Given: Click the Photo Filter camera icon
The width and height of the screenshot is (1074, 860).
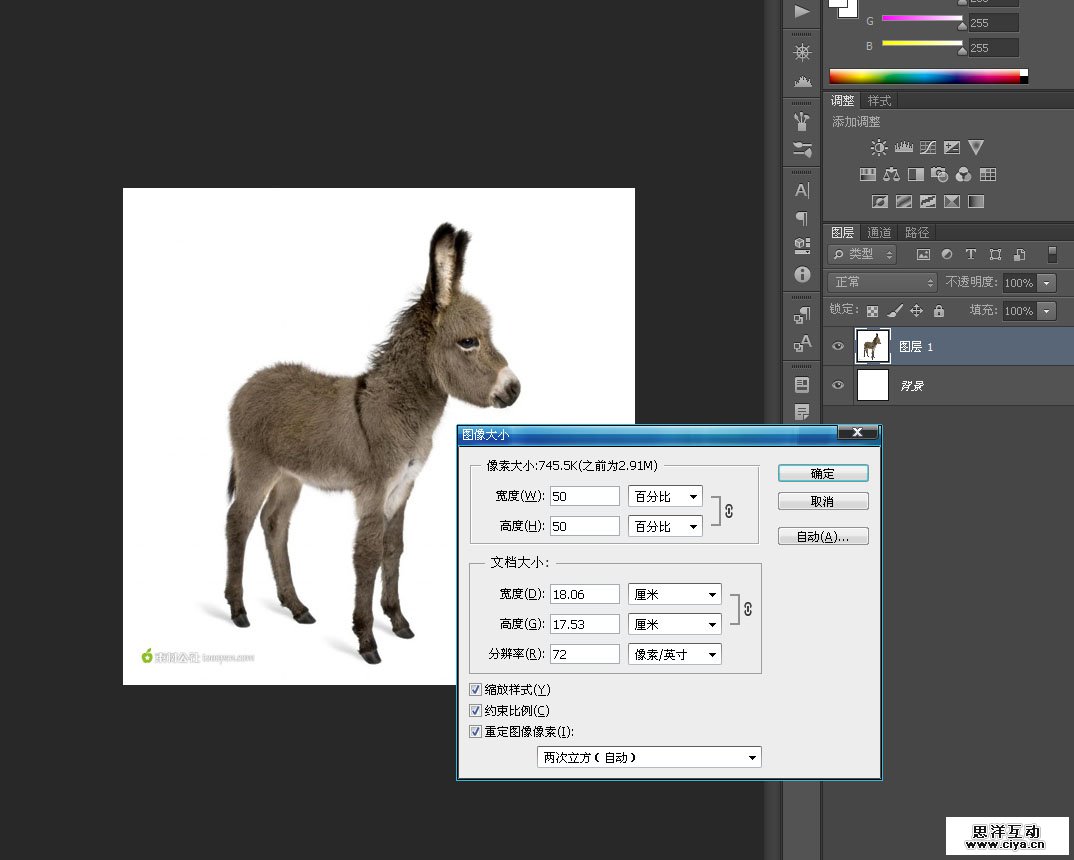Looking at the screenshot, I should [939, 174].
